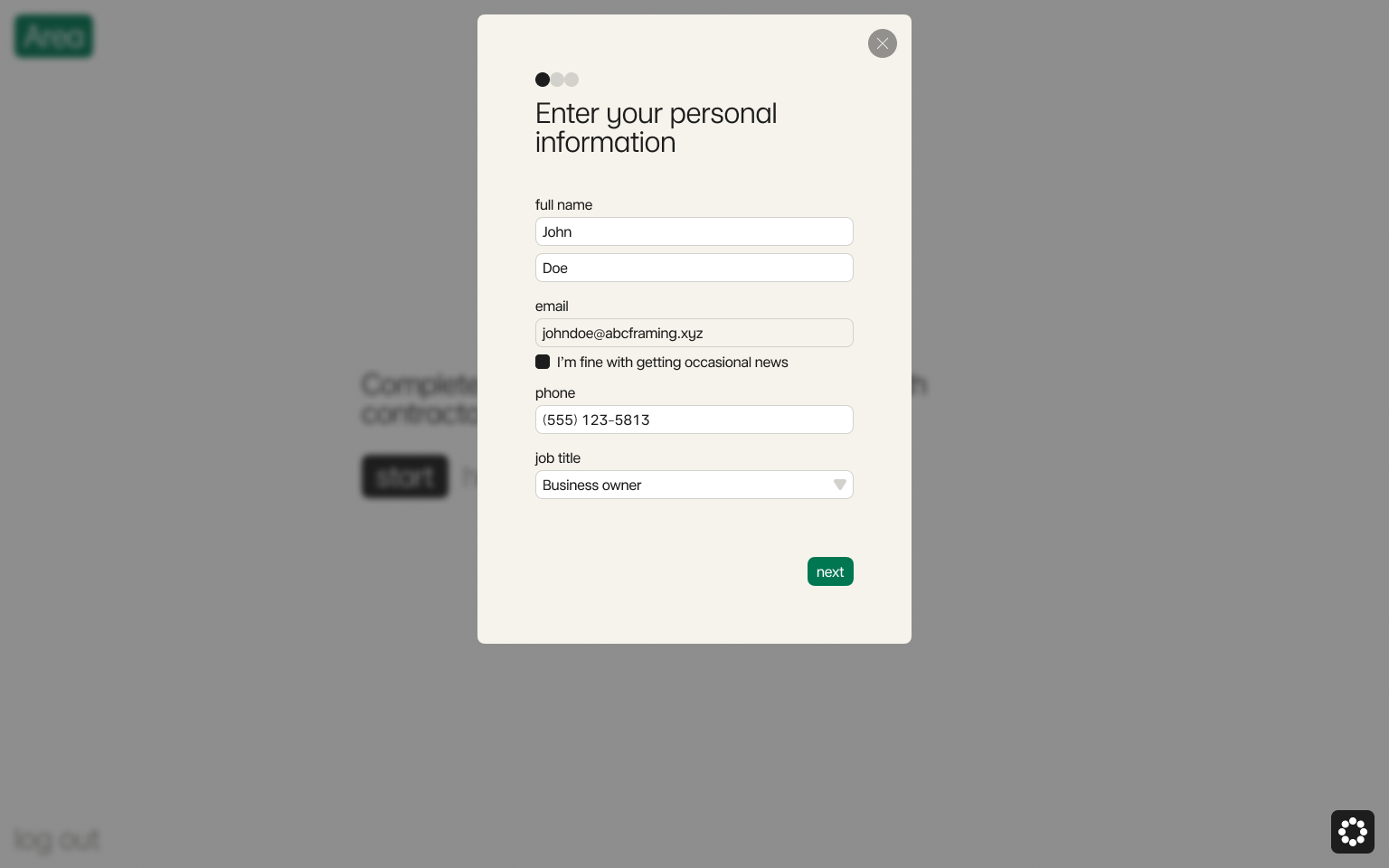1389x868 pixels.
Task: Open the circular dots widget icon
Action: (x=1352, y=832)
